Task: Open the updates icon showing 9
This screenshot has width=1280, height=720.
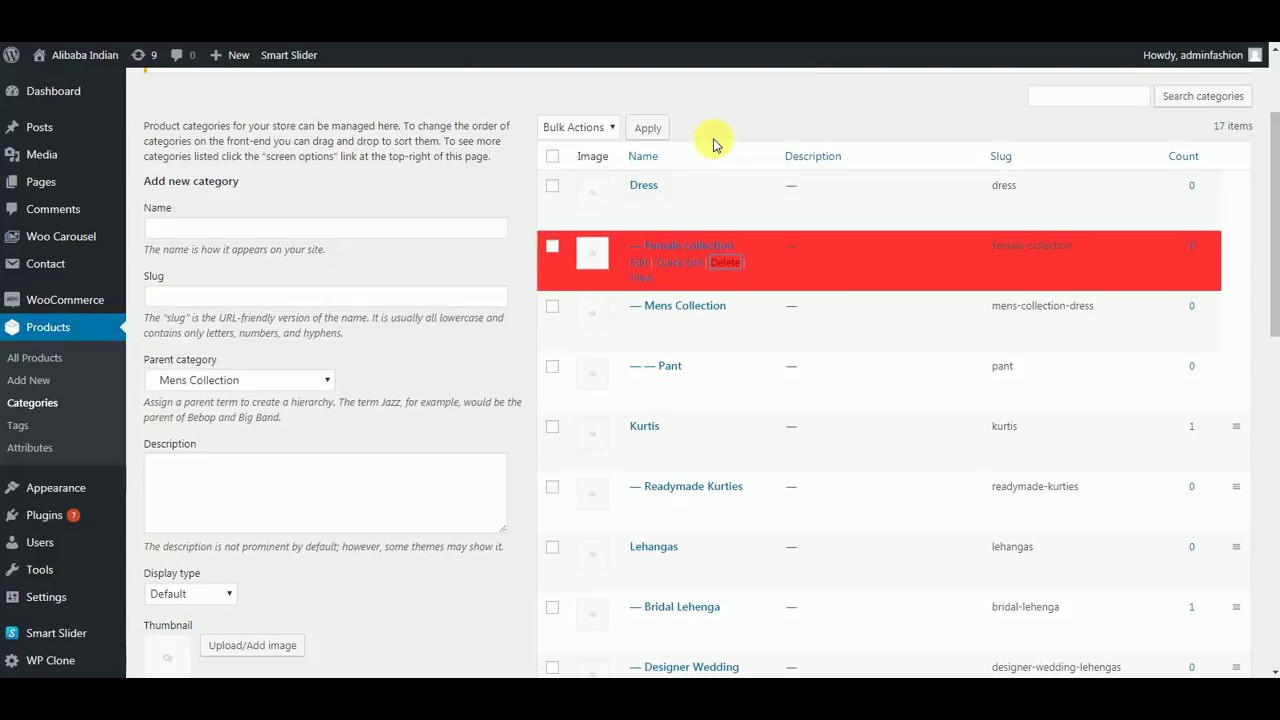Action: 138,55
